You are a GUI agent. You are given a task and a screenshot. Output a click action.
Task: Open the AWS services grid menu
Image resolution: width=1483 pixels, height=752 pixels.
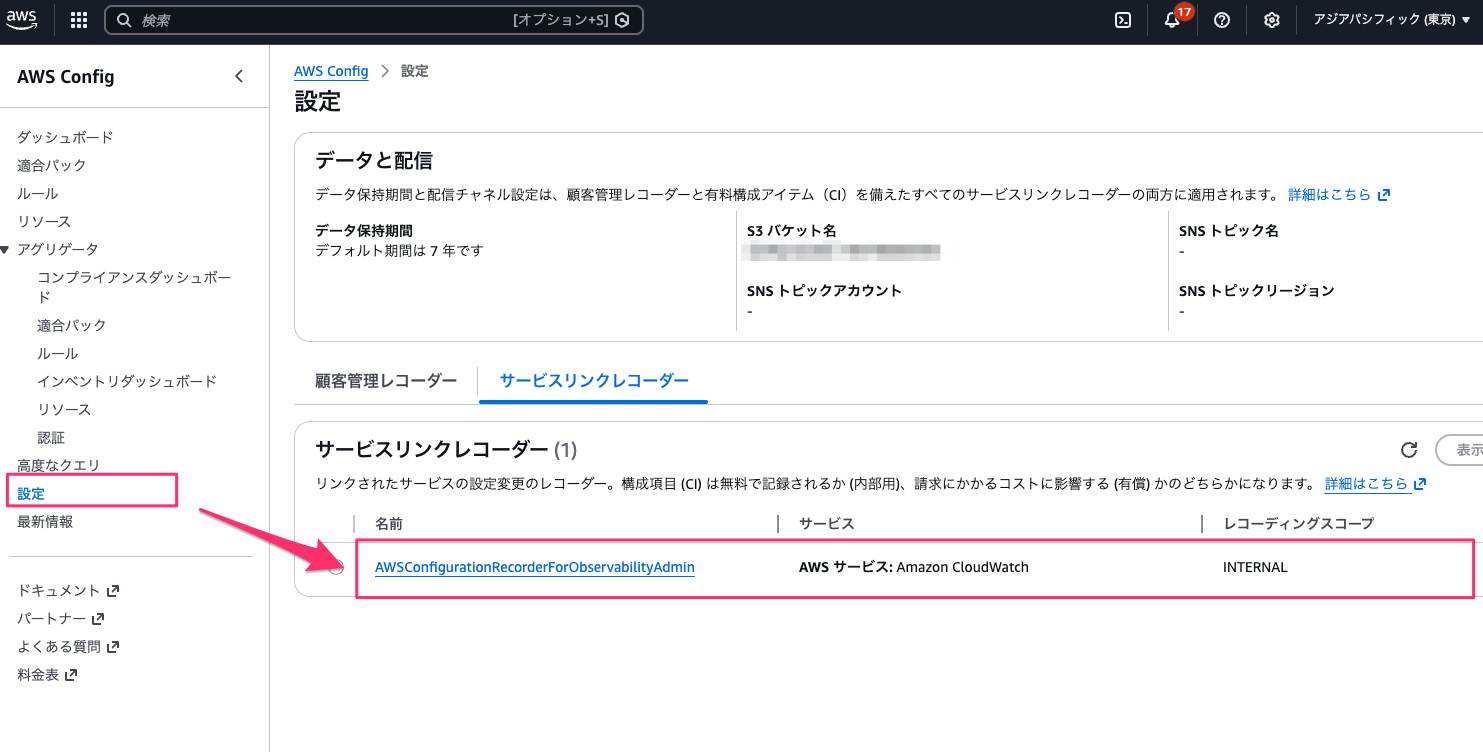[x=78, y=20]
